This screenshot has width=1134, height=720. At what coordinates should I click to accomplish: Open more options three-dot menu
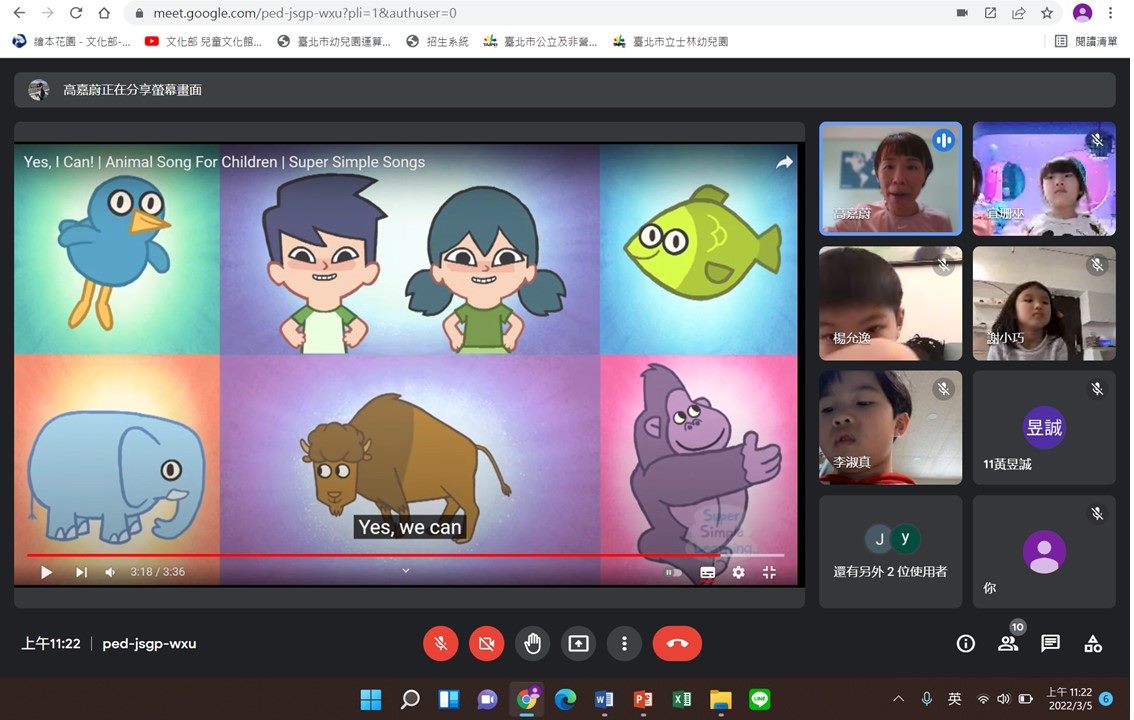click(624, 643)
